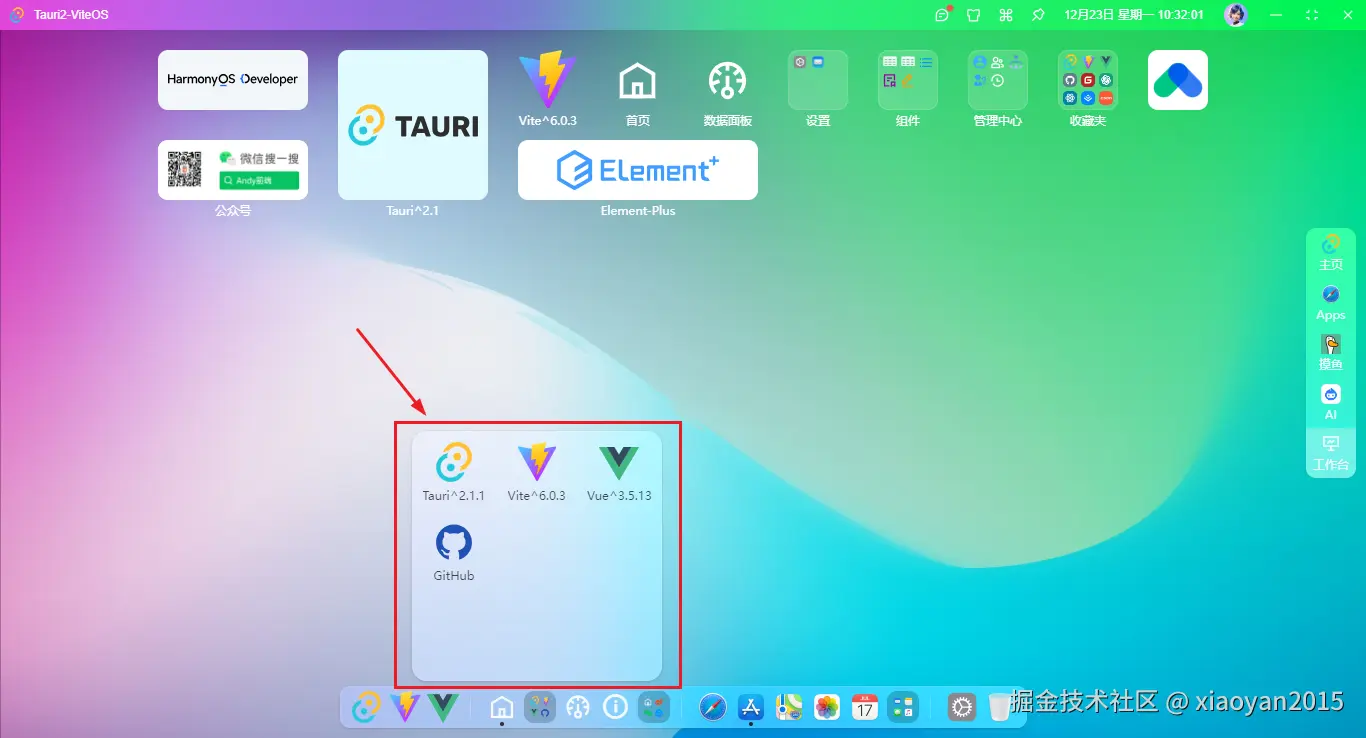Open the theme shirt icon in title bar
Viewport: 1366px width, 738px height.
973,15
